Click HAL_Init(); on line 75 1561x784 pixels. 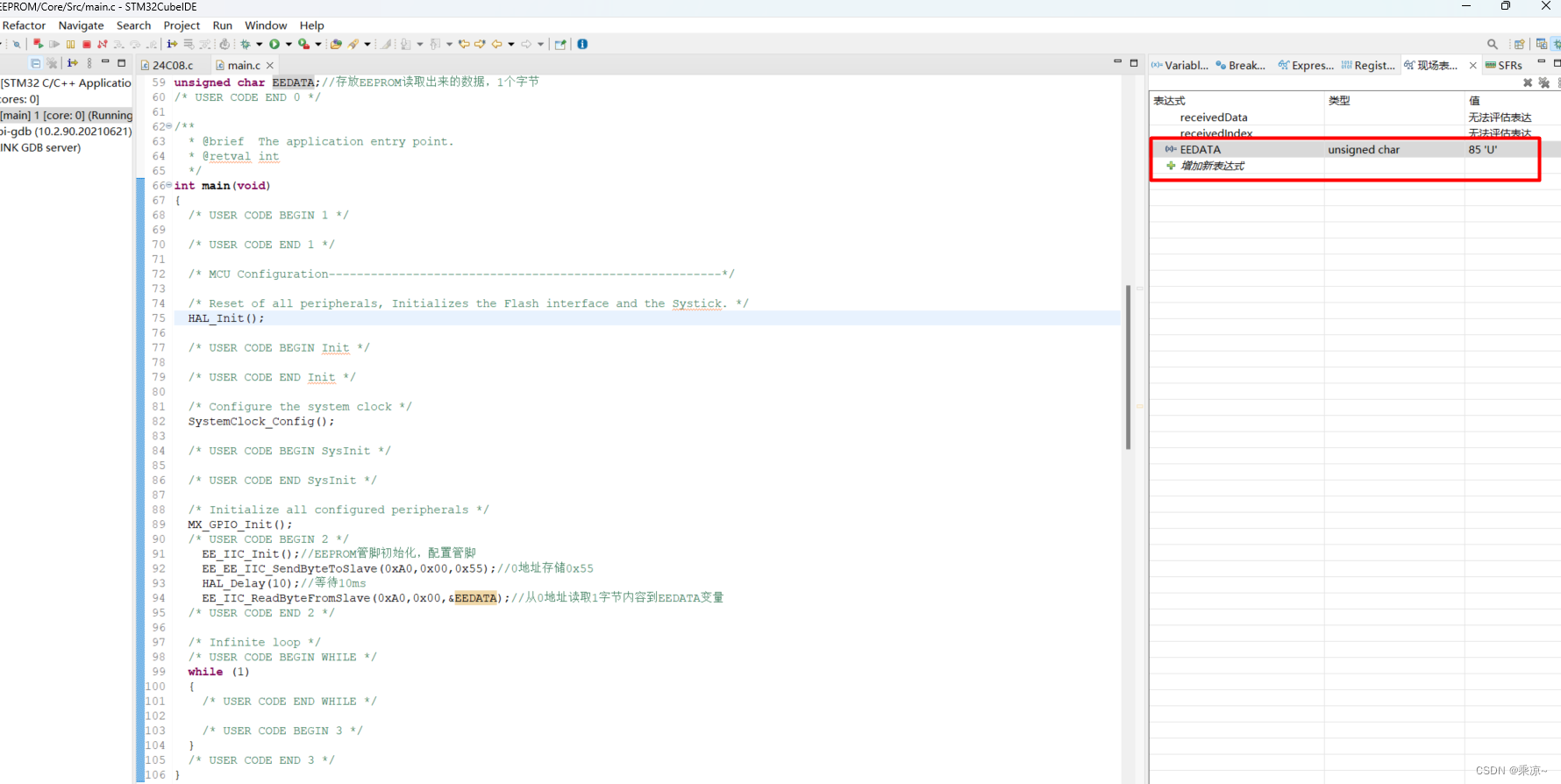226,318
